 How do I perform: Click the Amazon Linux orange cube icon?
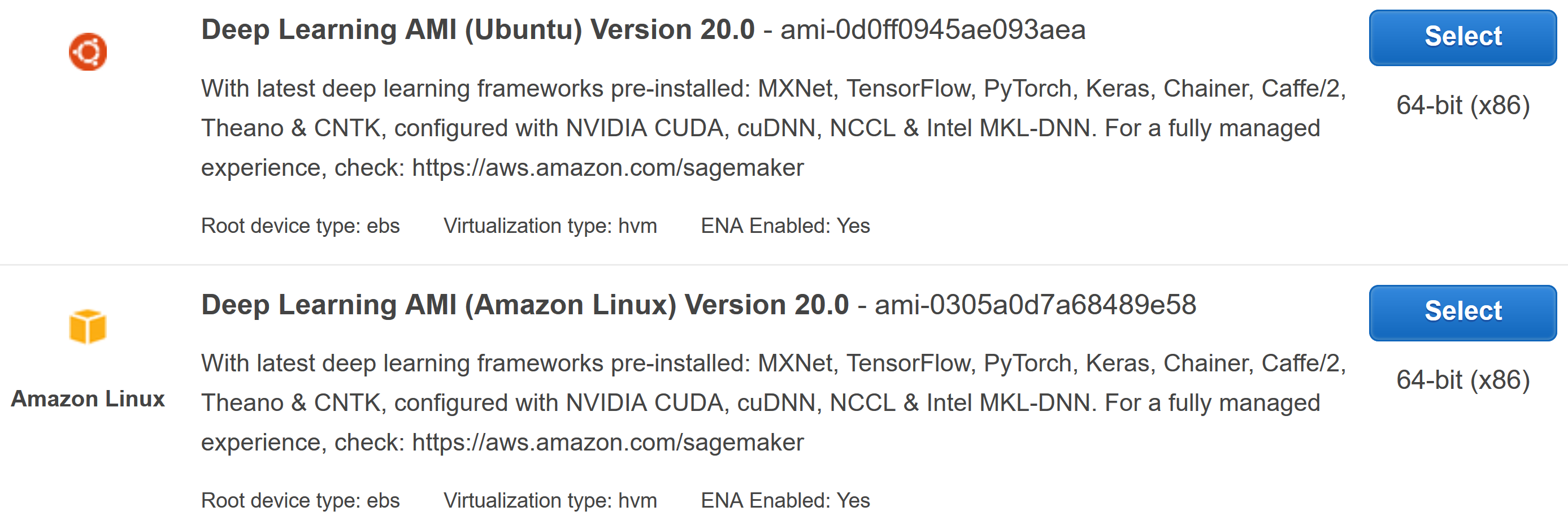pos(88,326)
